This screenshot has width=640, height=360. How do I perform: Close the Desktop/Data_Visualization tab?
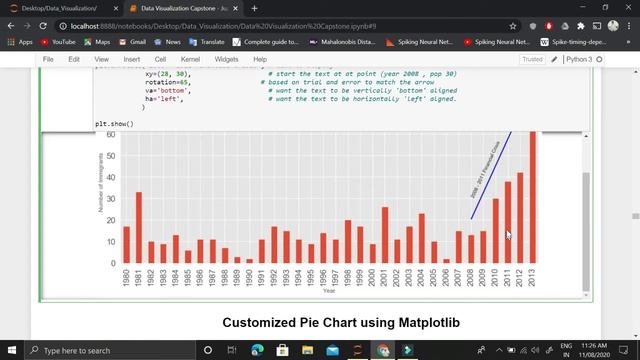(116, 8)
